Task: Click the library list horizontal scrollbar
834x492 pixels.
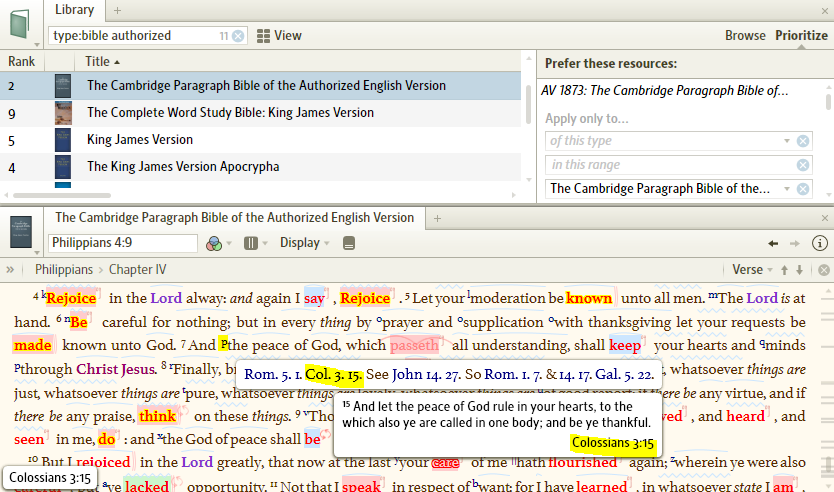Action: click(62, 195)
